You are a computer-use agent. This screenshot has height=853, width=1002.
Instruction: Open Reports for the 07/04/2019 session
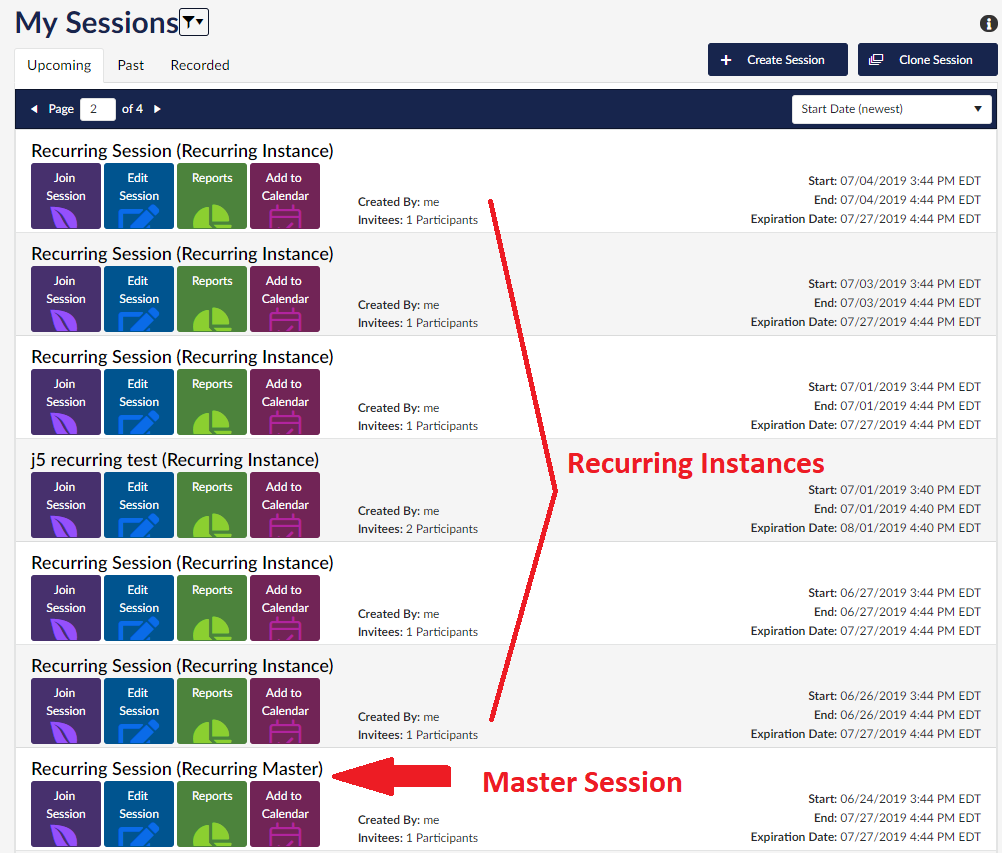pos(212,196)
